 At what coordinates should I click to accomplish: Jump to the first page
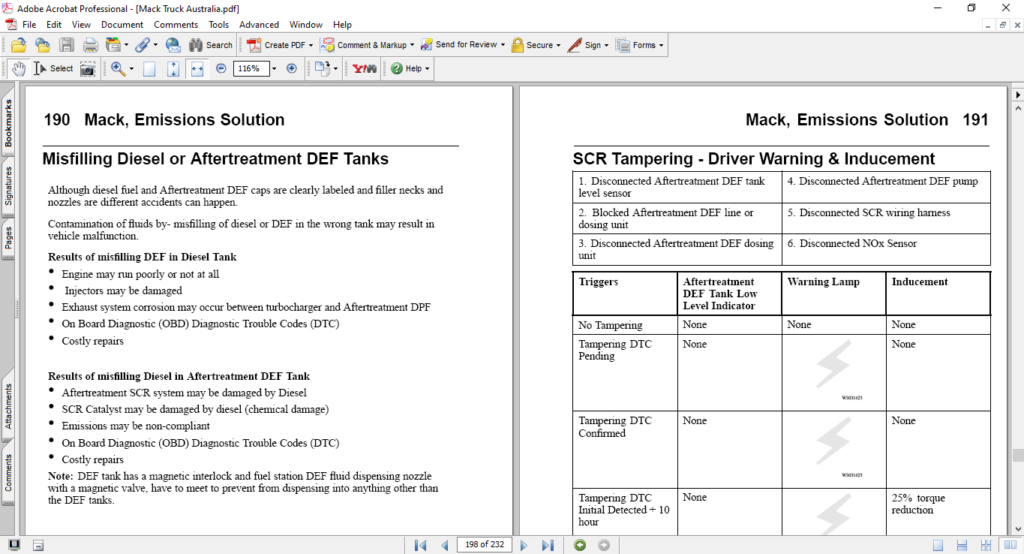pyautogui.click(x=422, y=545)
